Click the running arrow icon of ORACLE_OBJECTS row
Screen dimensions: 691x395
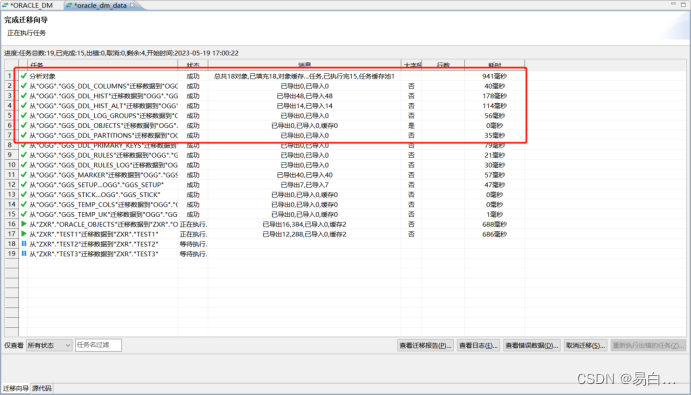click(23, 224)
